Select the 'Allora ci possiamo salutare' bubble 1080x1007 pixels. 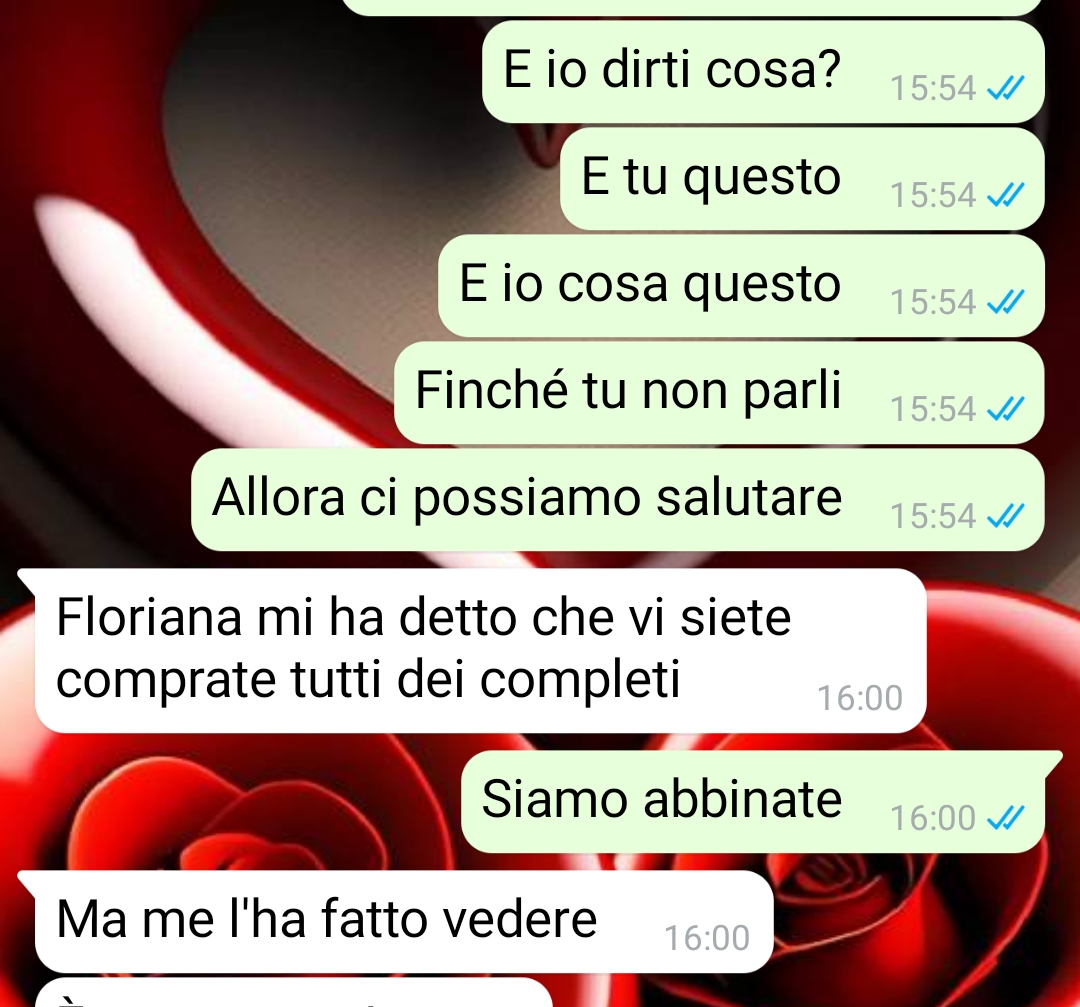click(618, 500)
